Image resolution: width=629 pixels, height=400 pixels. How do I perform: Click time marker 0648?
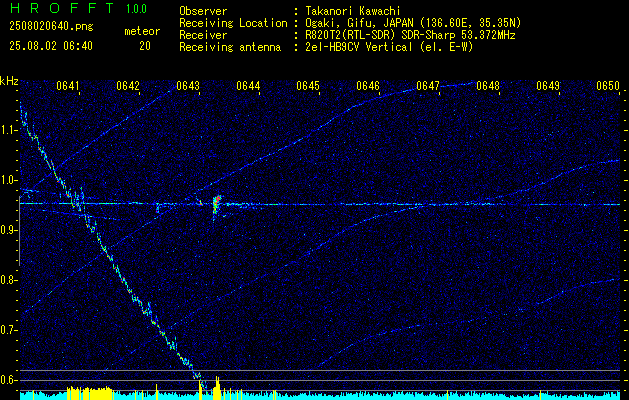click(488, 86)
